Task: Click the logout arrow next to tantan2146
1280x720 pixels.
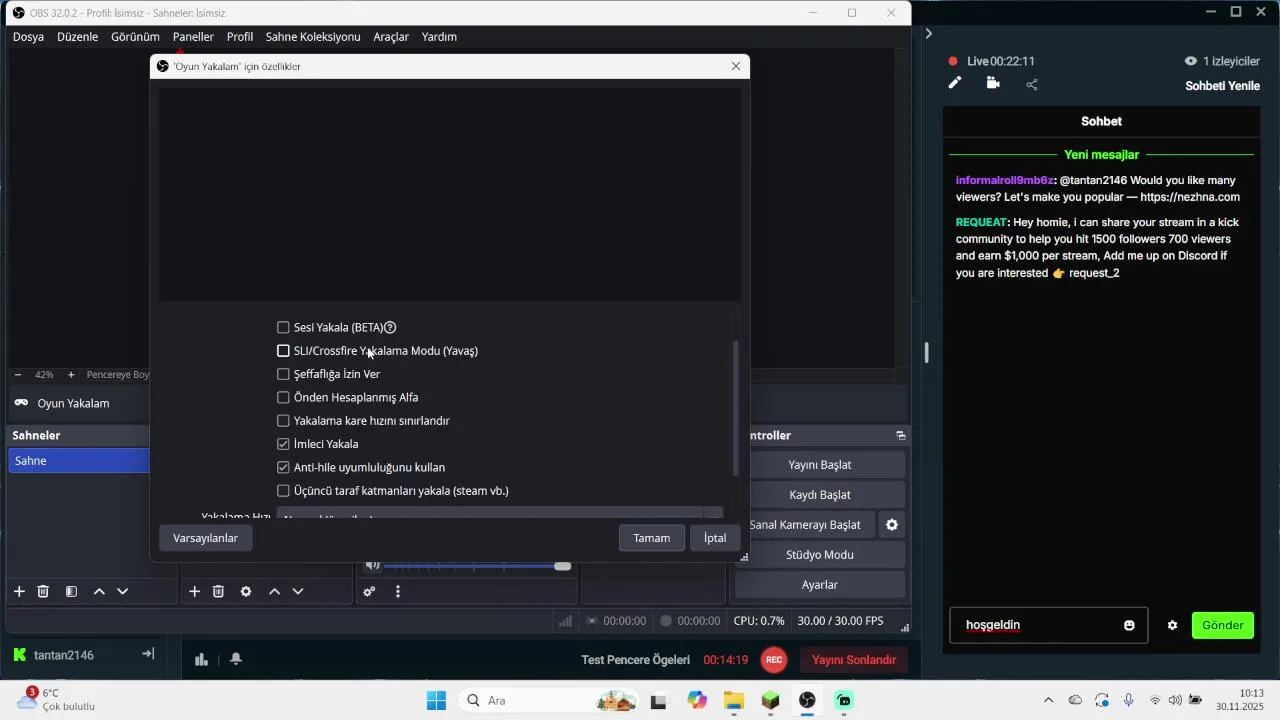Action: point(148,654)
